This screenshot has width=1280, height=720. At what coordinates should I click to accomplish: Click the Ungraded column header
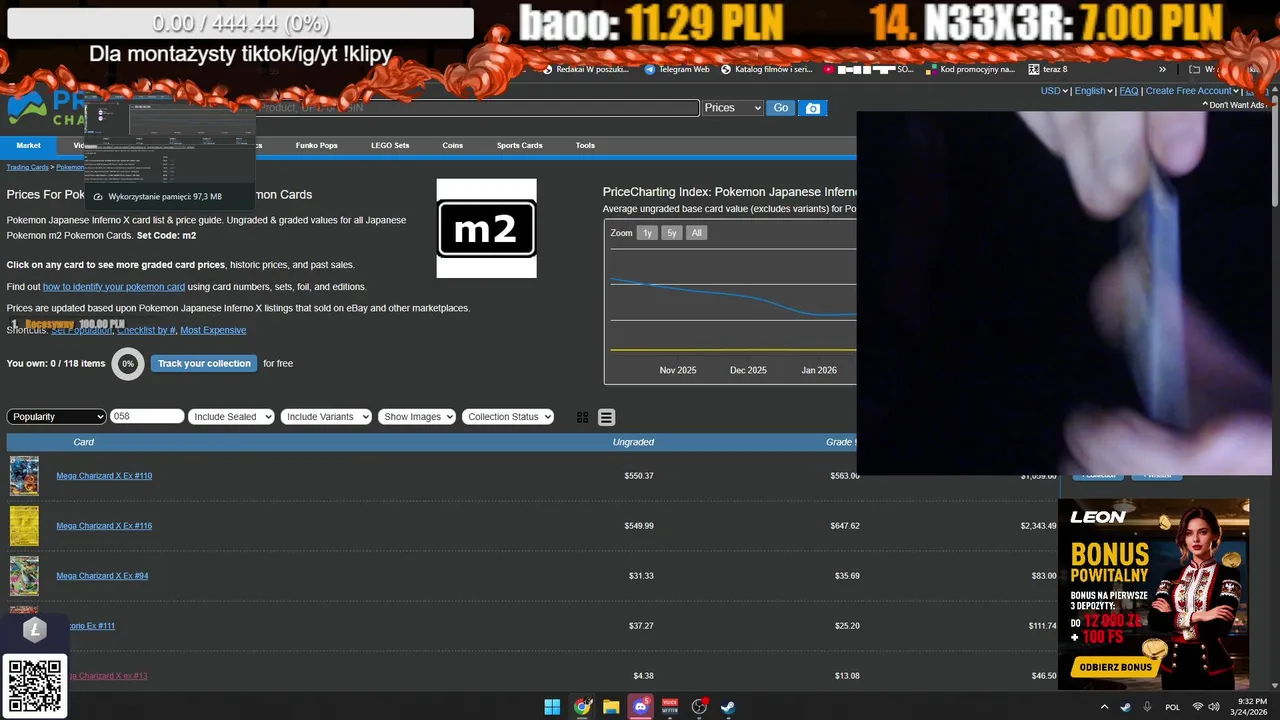coord(633,442)
